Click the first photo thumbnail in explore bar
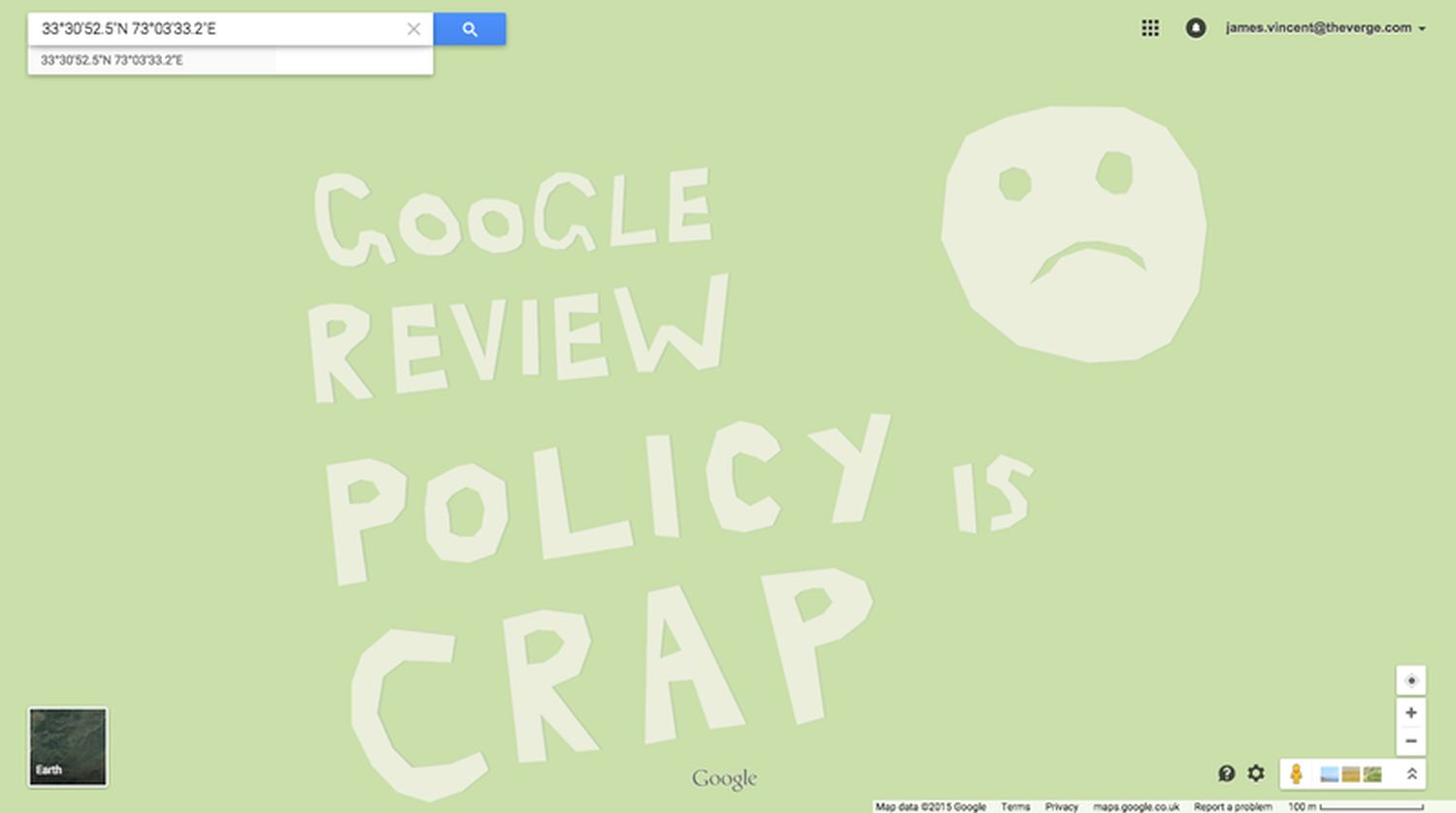This screenshot has height=813, width=1456. pyautogui.click(x=1330, y=774)
